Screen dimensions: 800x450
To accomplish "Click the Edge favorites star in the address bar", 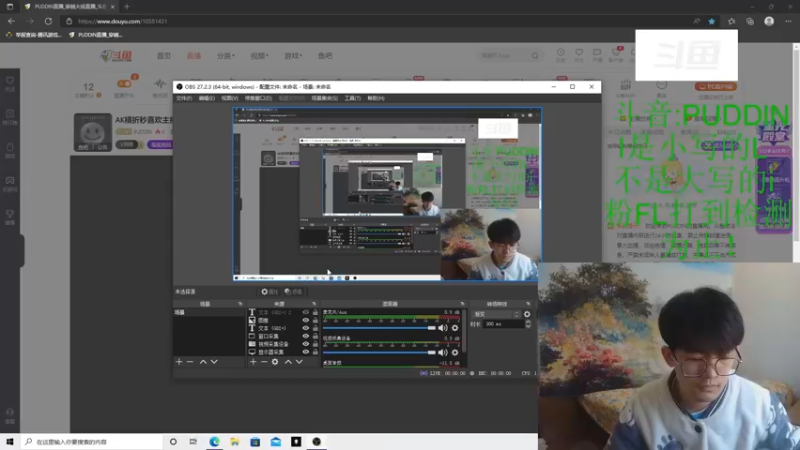I will click(x=712, y=21).
